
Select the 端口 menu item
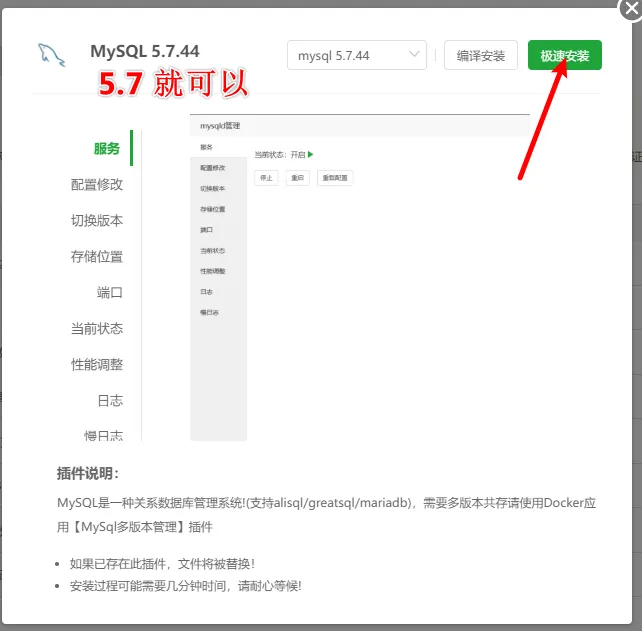point(110,292)
